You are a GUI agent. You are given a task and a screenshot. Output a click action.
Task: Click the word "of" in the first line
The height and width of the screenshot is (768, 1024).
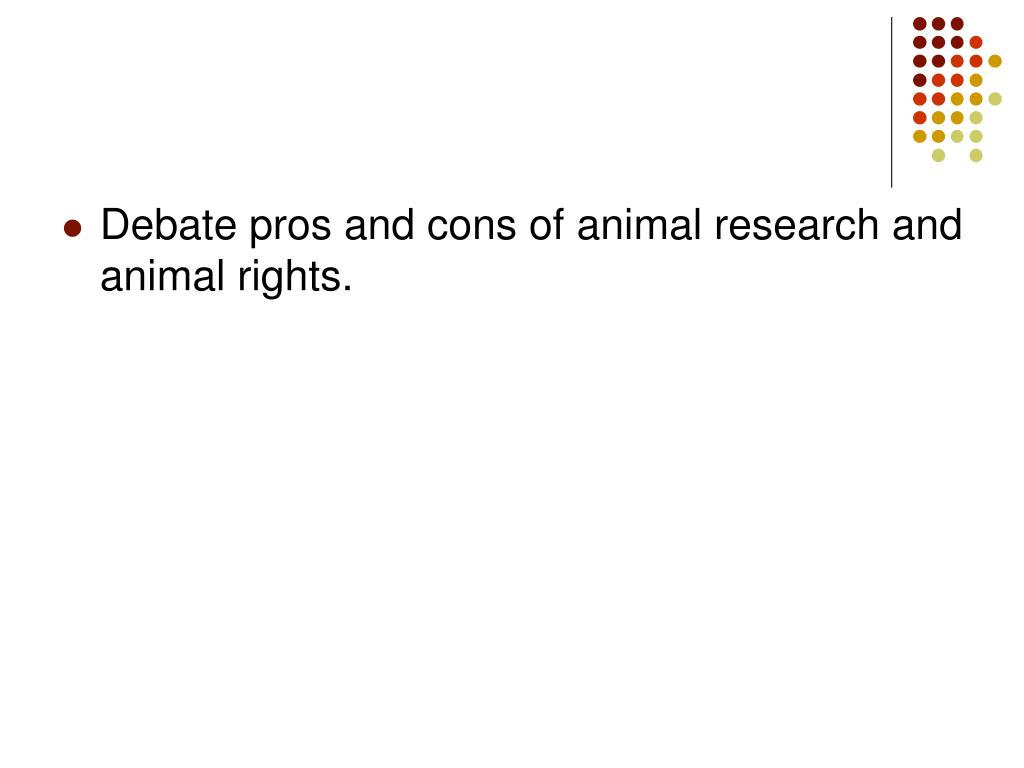(547, 225)
